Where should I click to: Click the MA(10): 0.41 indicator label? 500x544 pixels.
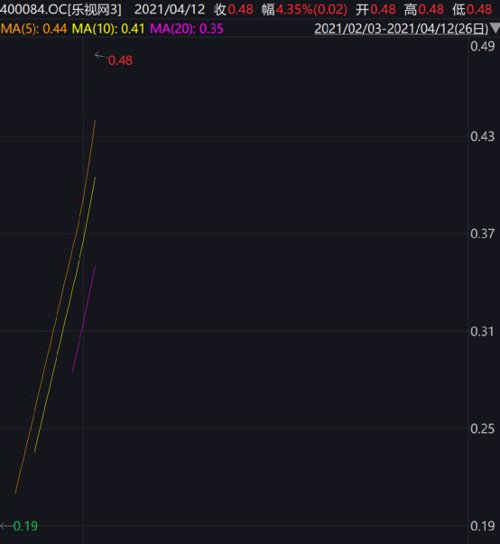tap(108, 28)
